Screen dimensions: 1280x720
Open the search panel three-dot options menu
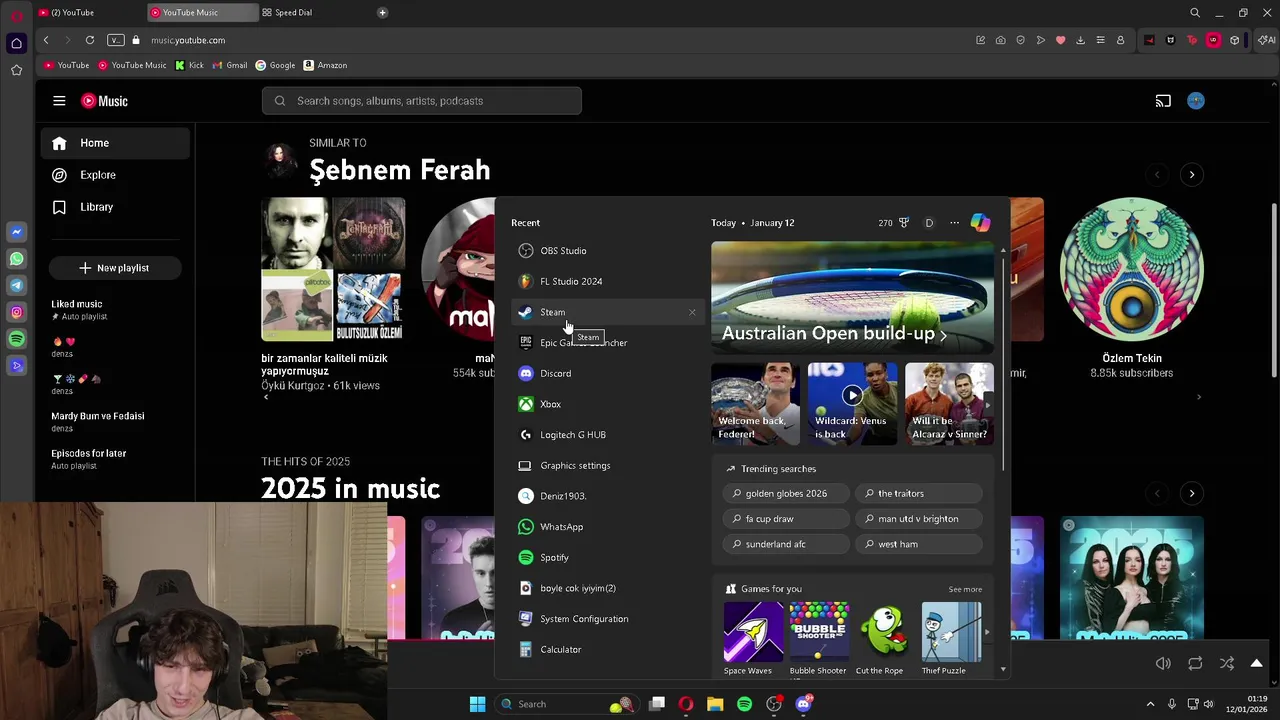954,223
